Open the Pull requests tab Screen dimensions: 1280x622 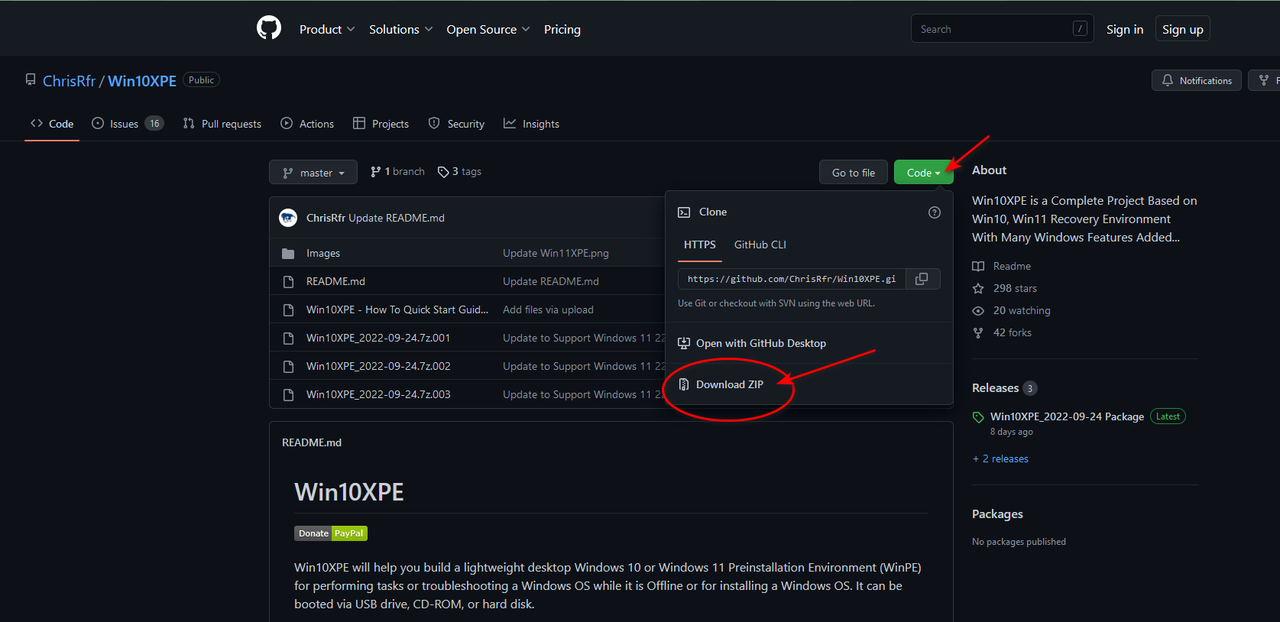coord(222,124)
